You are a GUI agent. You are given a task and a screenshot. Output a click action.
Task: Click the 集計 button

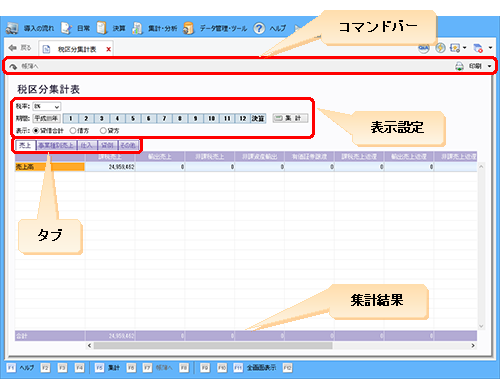[x=290, y=118]
